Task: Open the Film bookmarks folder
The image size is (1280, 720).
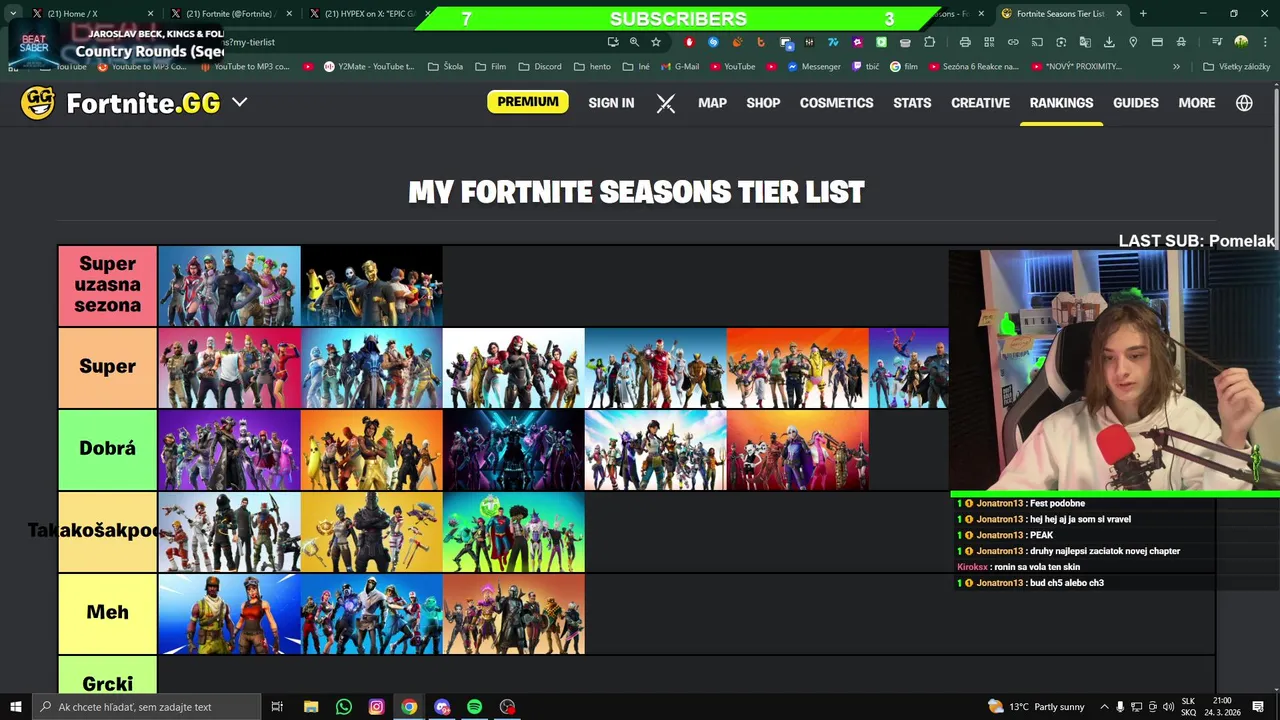Action: coord(490,67)
